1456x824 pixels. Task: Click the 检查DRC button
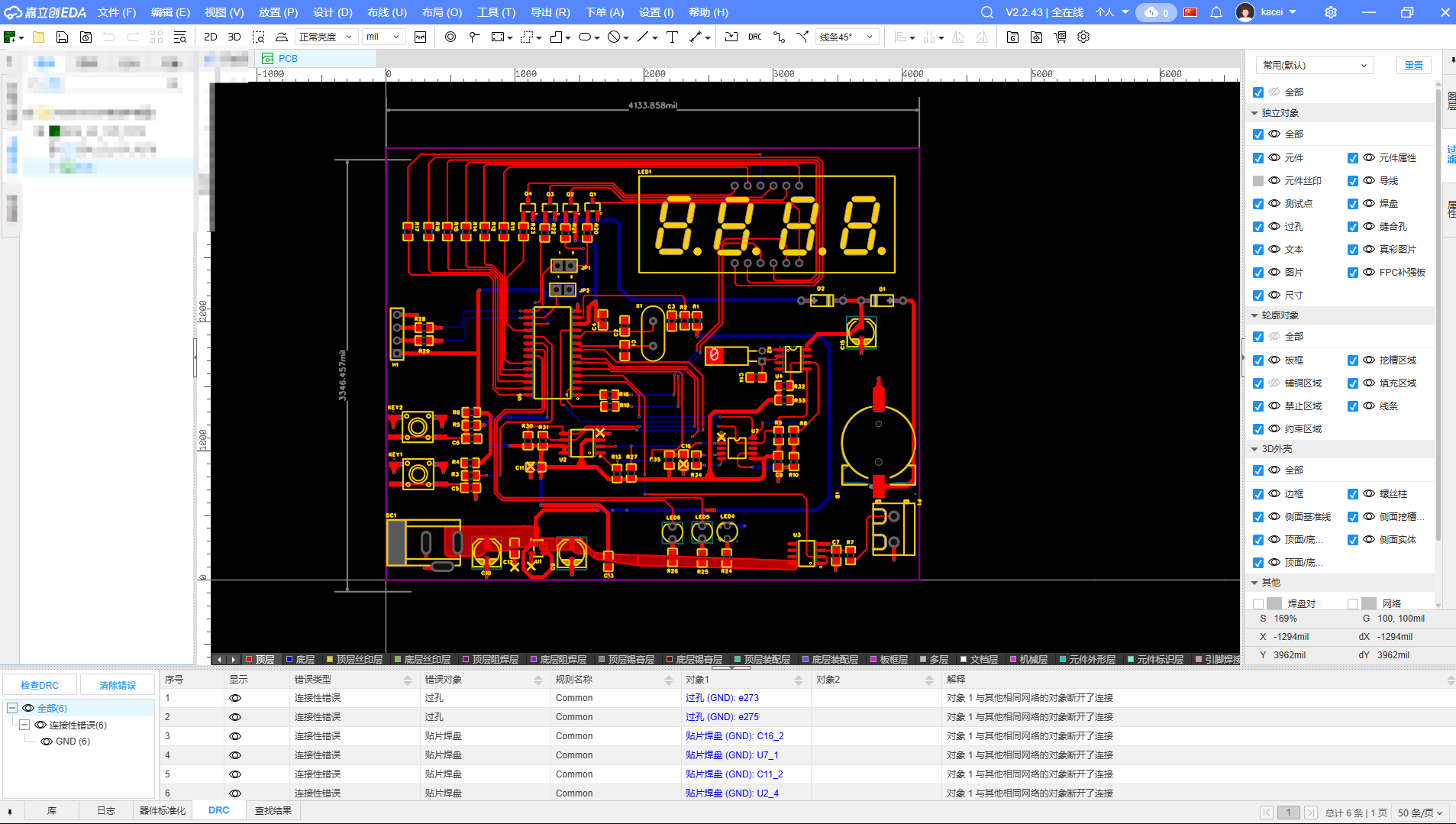pyautogui.click(x=40, y=685)
